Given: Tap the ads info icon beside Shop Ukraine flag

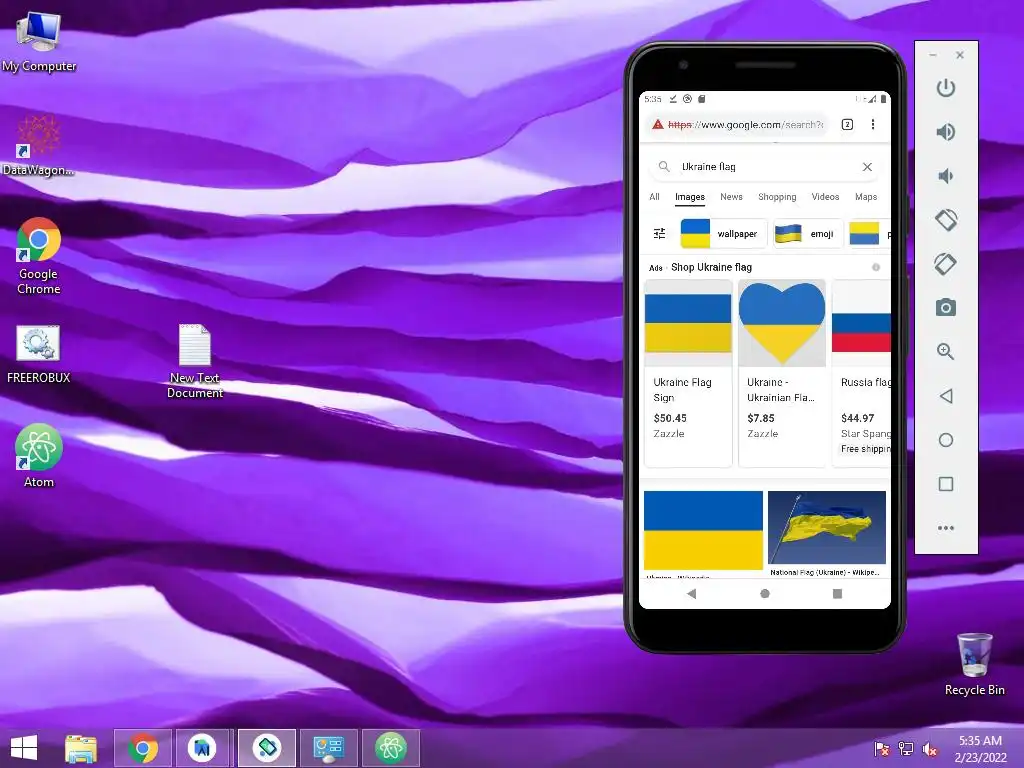Looking at the screenshot, I should coord(876,267).
